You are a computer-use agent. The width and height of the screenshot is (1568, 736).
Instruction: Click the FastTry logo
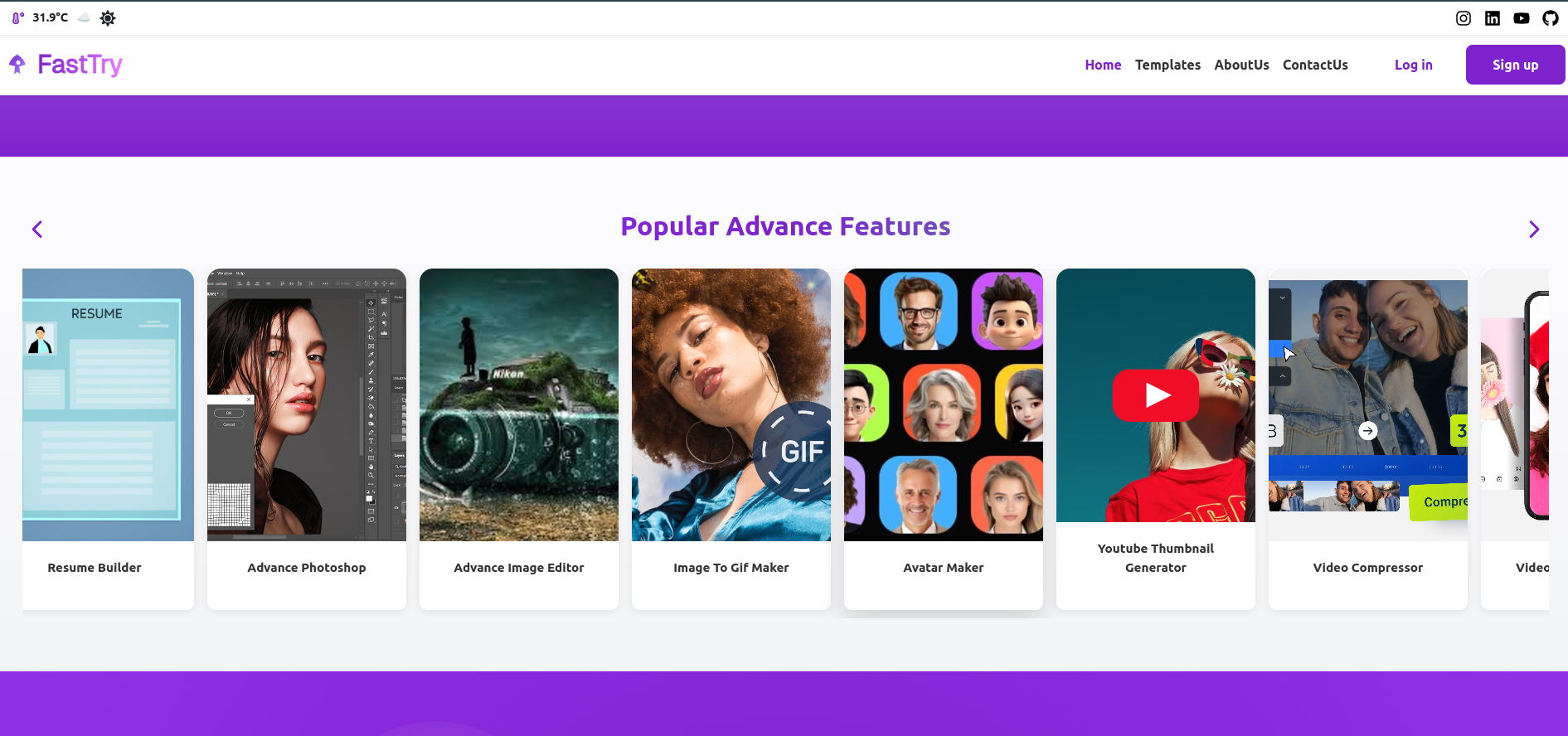[x=66, y=65]
